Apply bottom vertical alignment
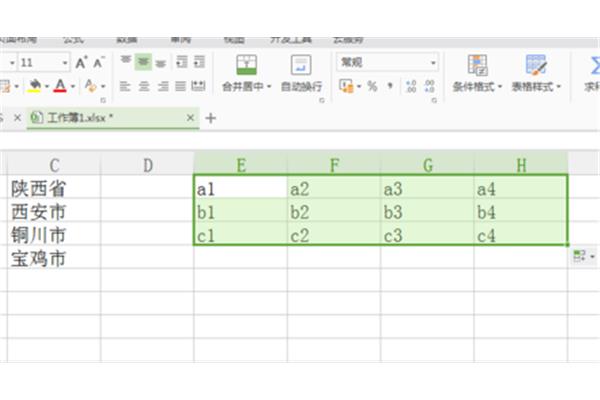600x400 pixels. pos(161,62)
